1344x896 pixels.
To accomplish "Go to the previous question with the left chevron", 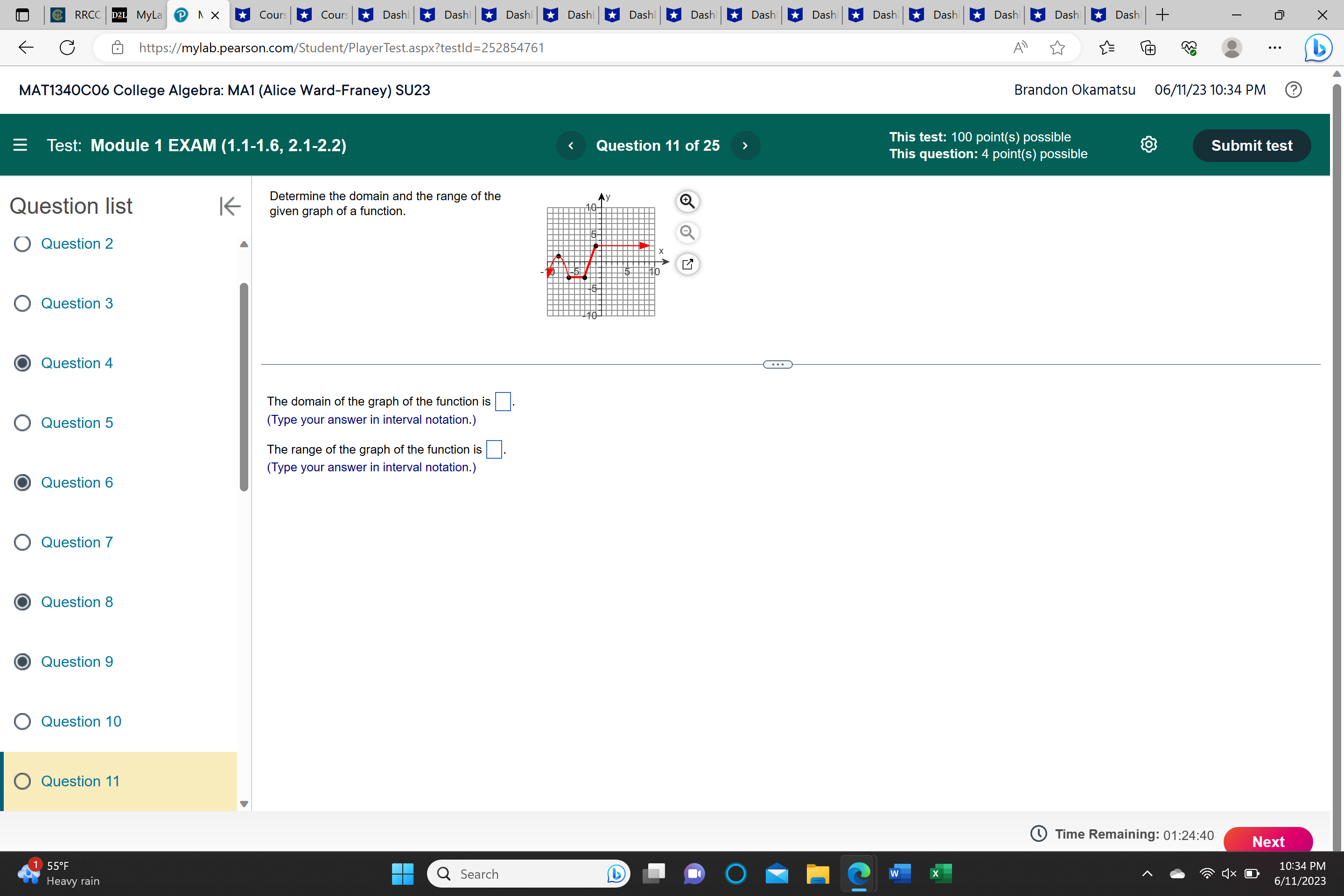I will pos(571,145).
